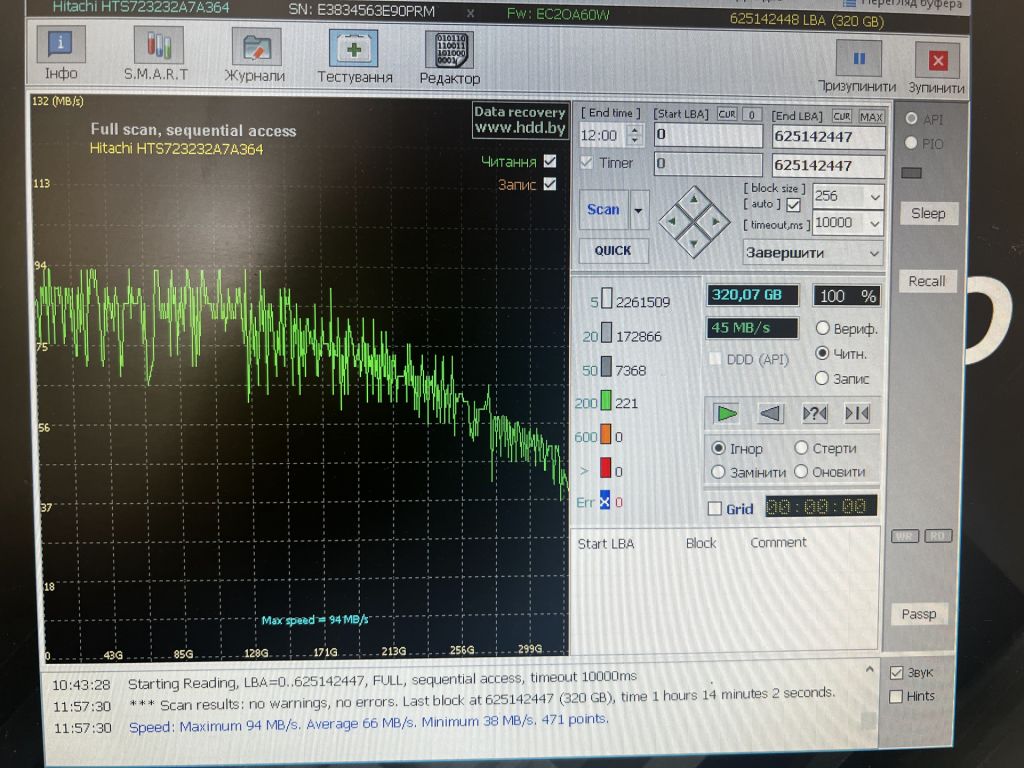
Task: Click the MAX button beside End LBA
Action: point(871,117)
